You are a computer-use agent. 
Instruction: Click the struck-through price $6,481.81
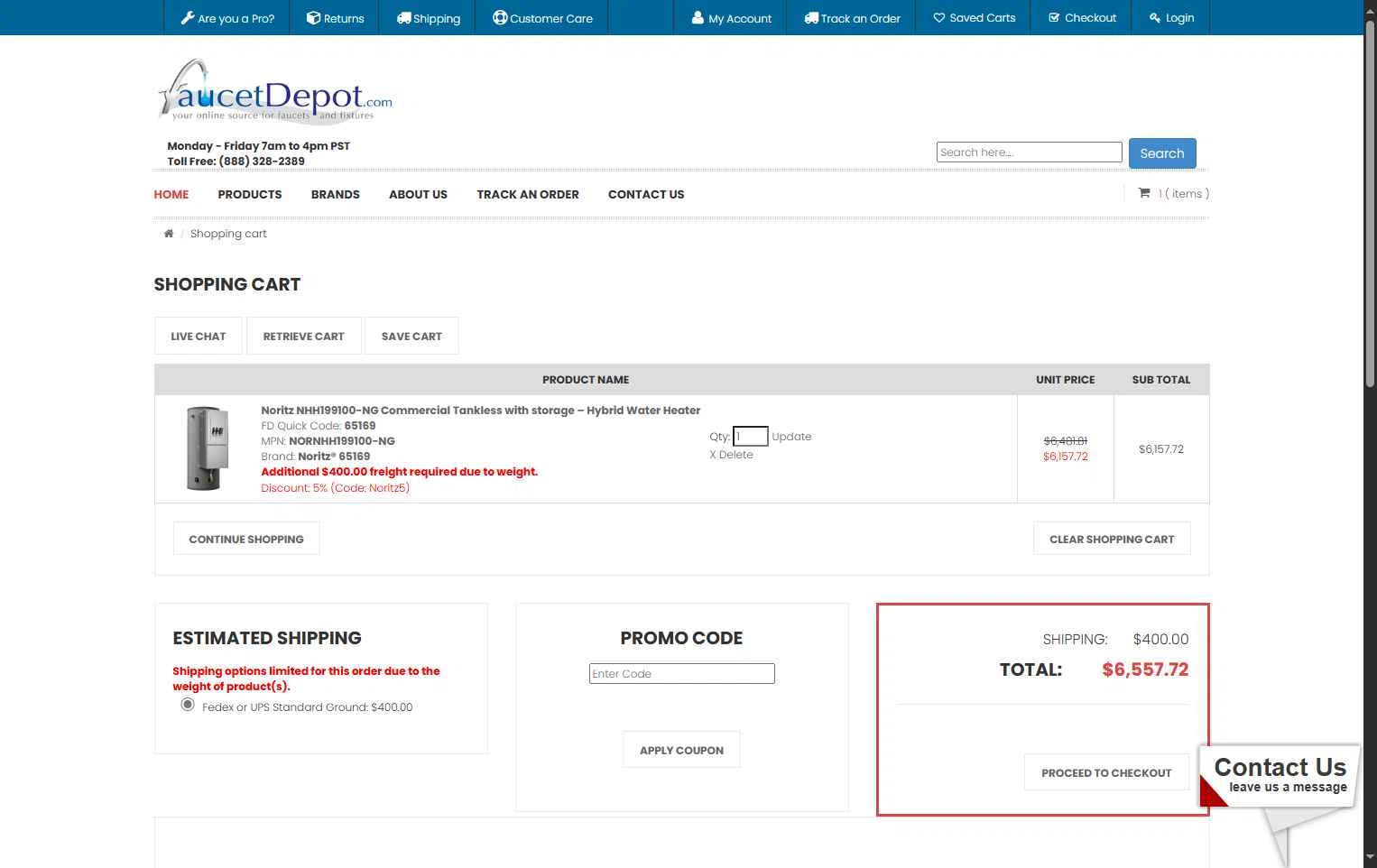[x=1066, y=441]
